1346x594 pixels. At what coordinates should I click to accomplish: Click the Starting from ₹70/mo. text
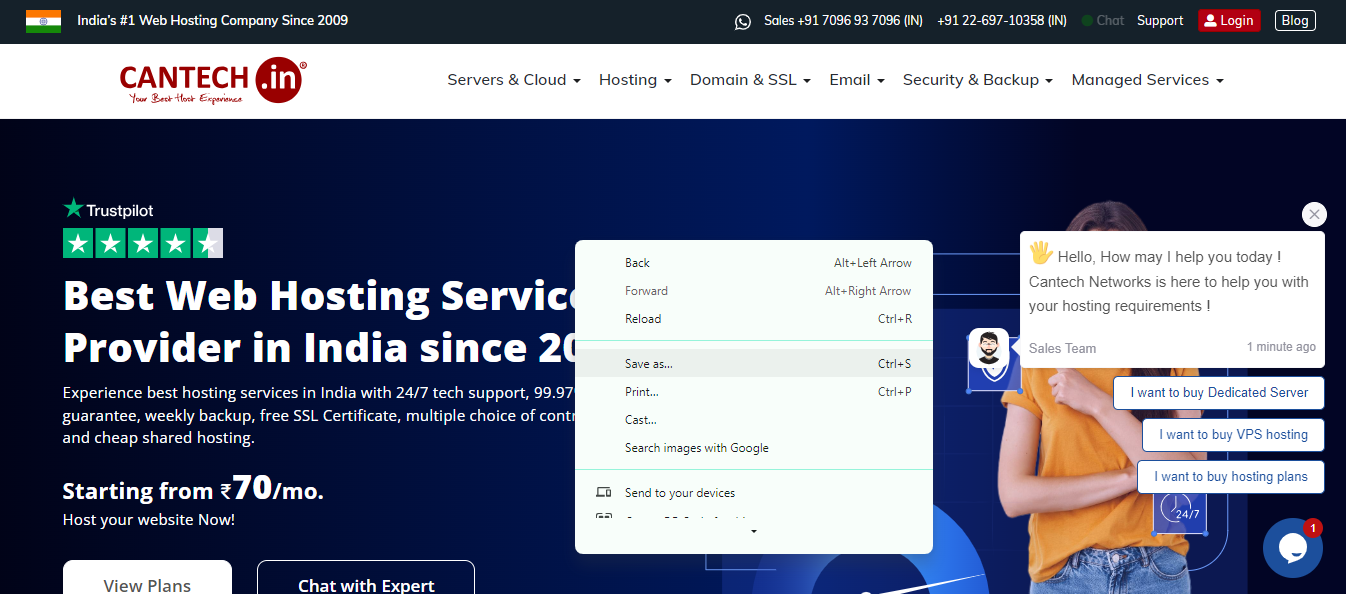coord(193,488)
